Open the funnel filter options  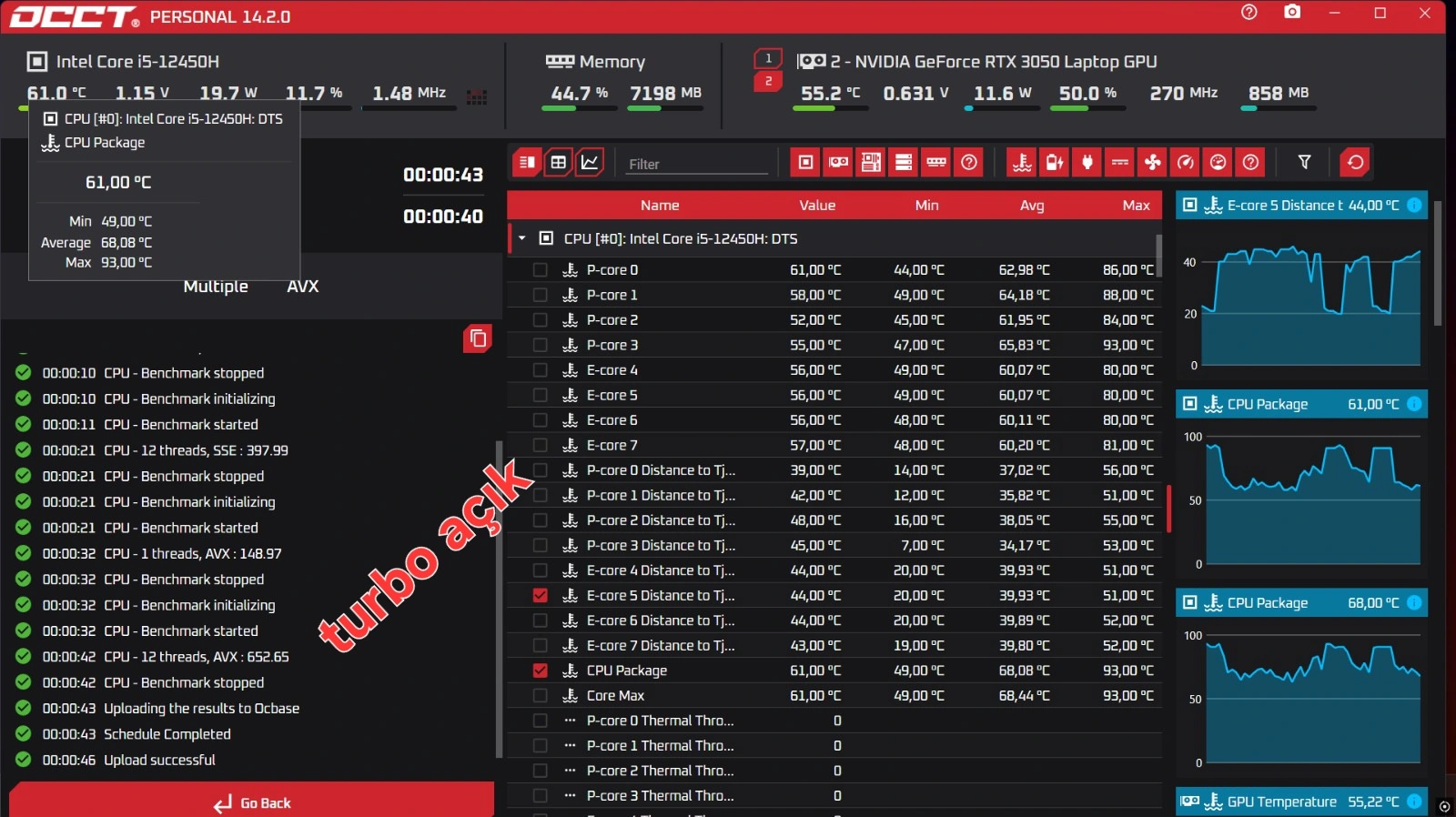[x=1304, y=163]
